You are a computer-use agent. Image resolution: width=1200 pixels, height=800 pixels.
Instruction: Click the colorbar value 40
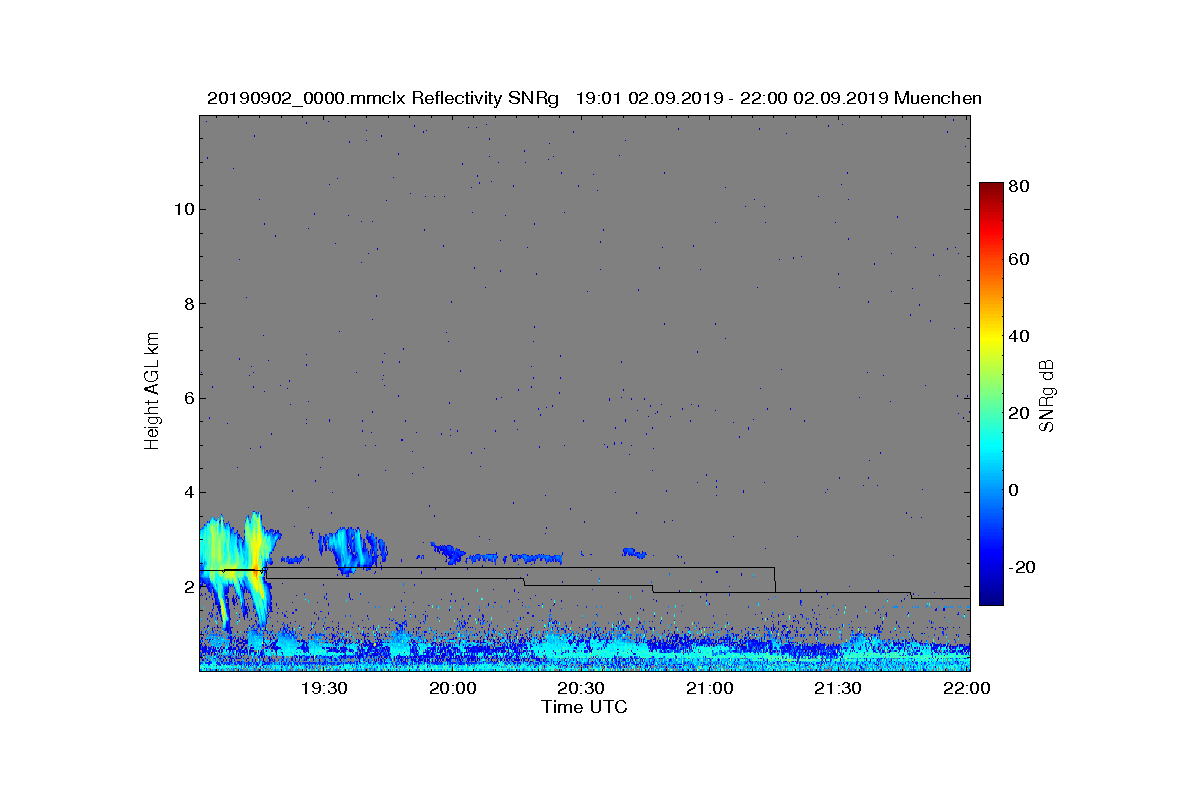pyautogui.click(x=1020, y=336)
